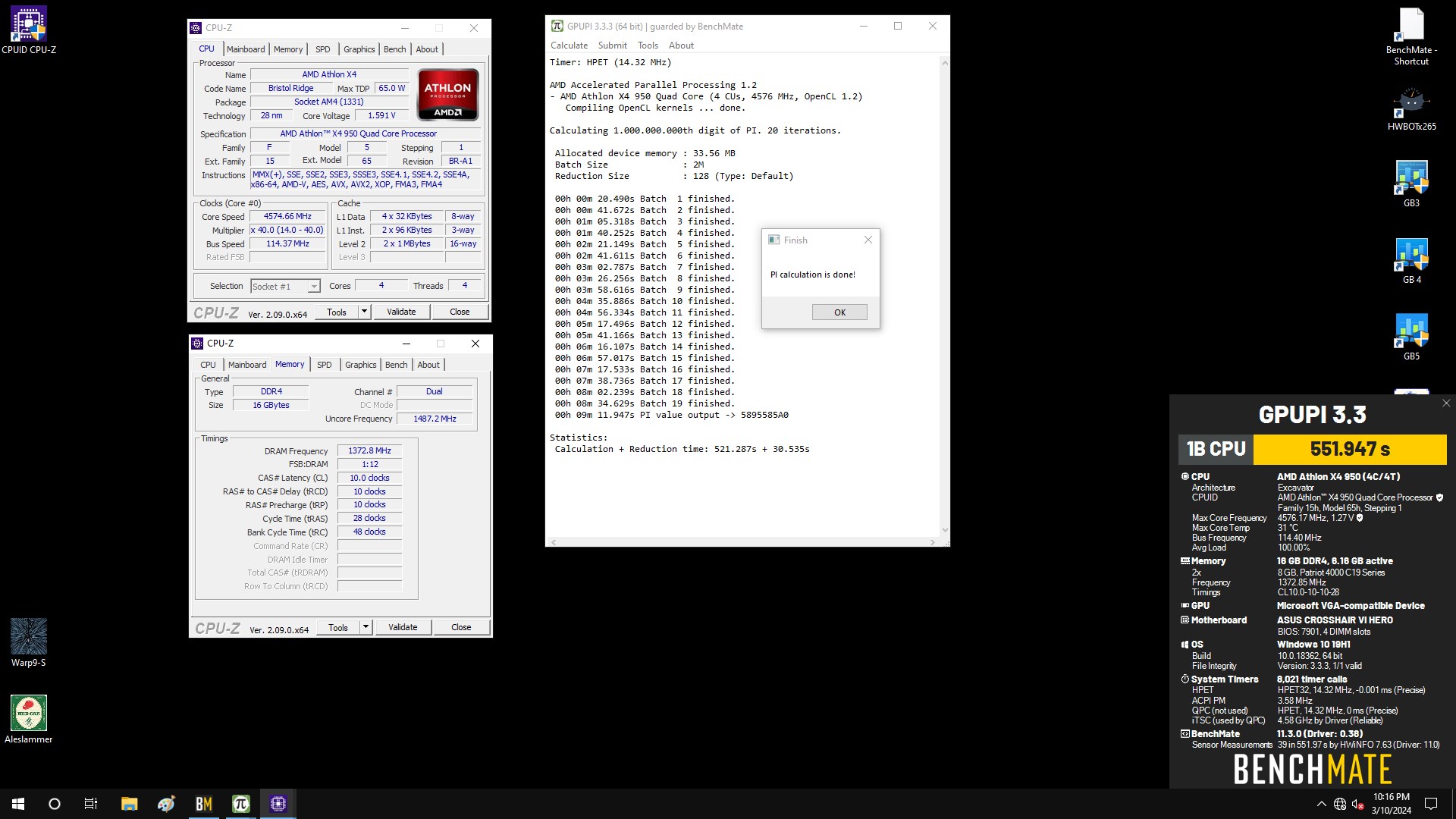Image resolution: width=1456 pixels, height=819 pixels.
Task: Click Tools button in bottom CPU-Z window
Action: [x=338, y=627]
